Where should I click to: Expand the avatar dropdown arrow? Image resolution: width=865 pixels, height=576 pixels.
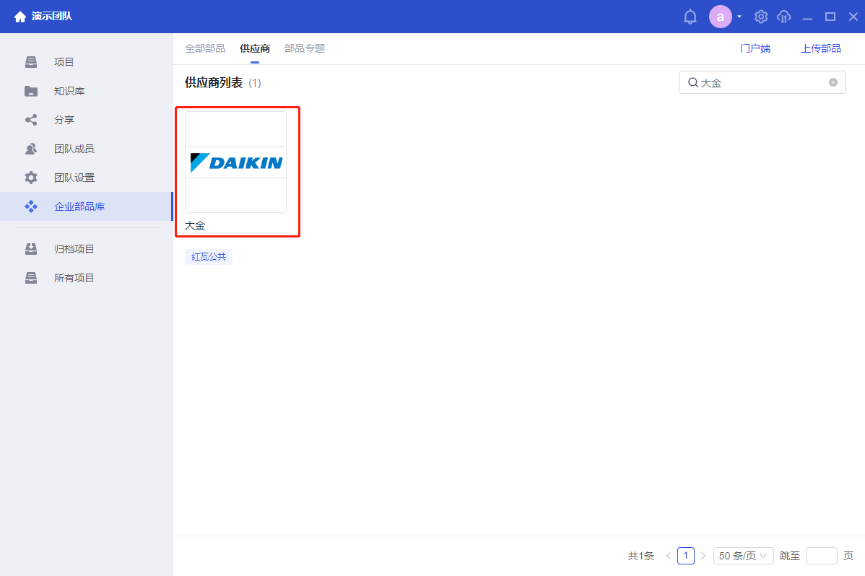click(739, 17)
